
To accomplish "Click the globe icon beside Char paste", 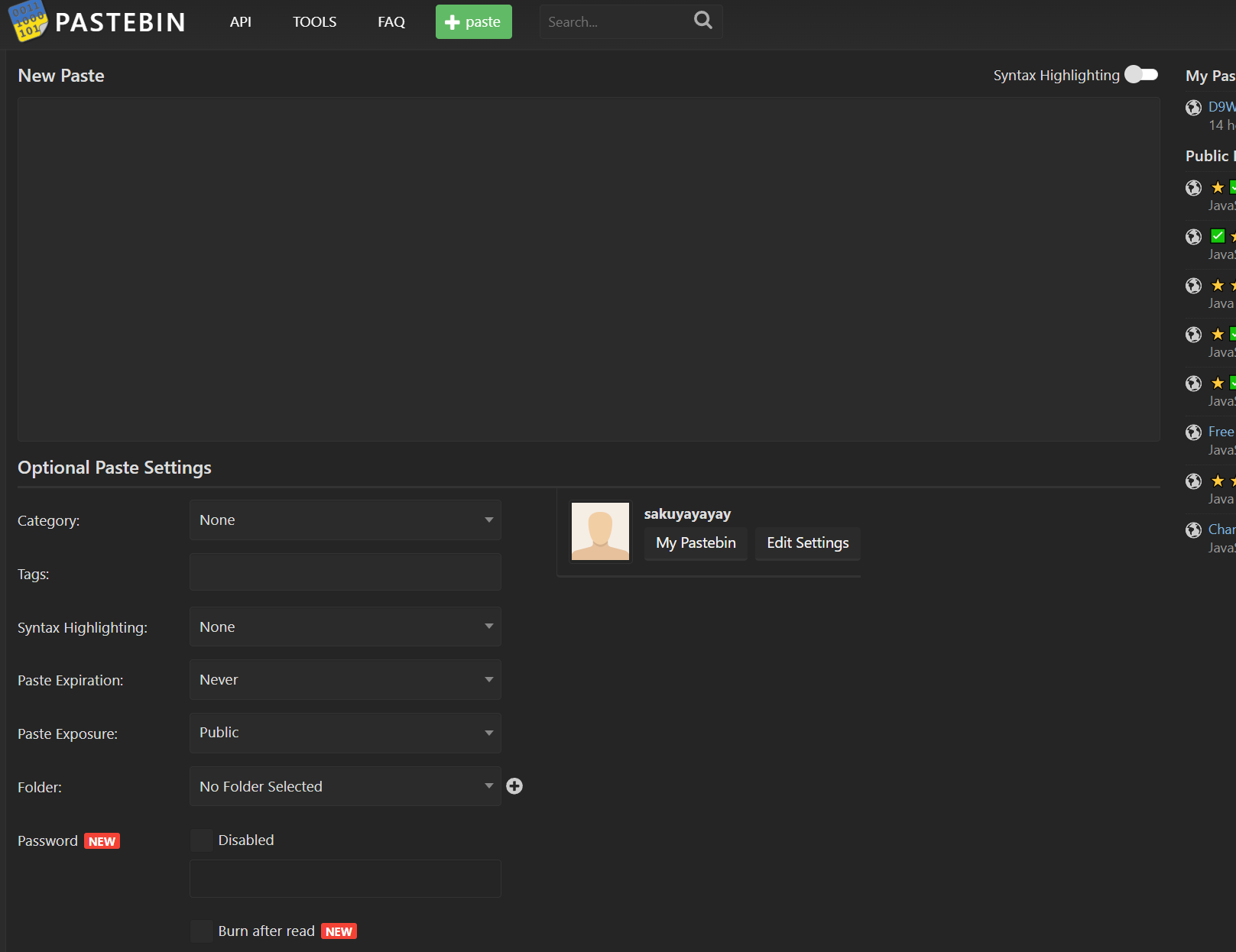I will [x=1193, y=530].
